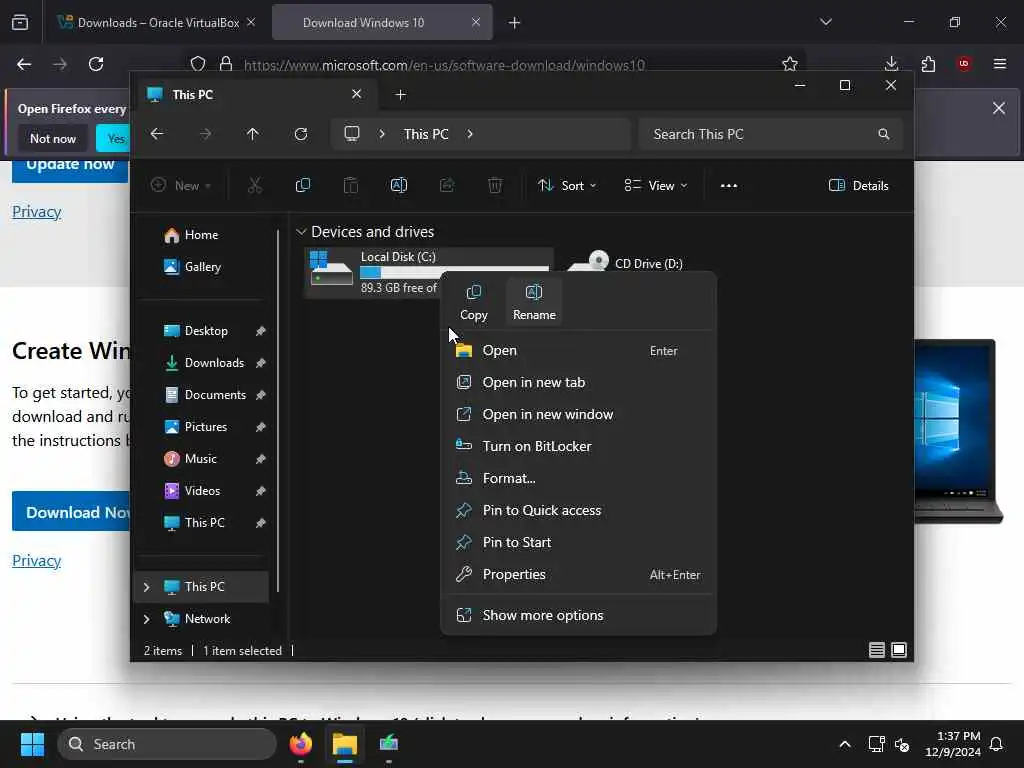
Task: Click Rename icon in context menu
Action: tap(534, 302)
